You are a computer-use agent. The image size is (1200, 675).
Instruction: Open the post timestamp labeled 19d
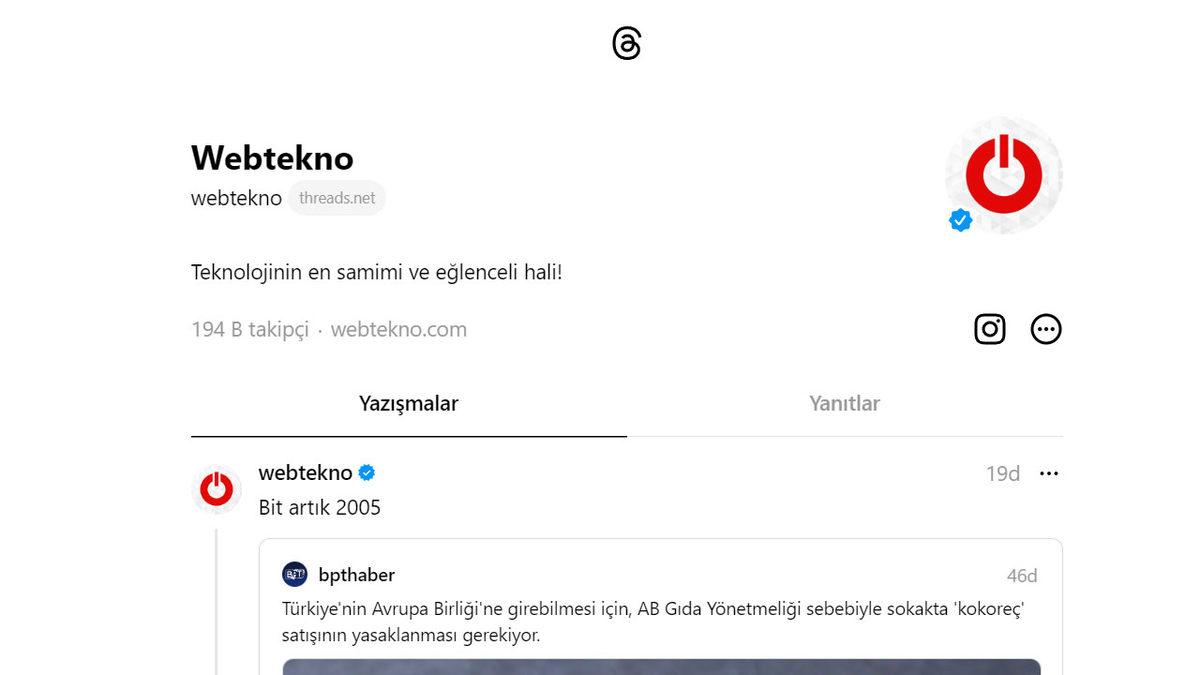(1001, 473)
